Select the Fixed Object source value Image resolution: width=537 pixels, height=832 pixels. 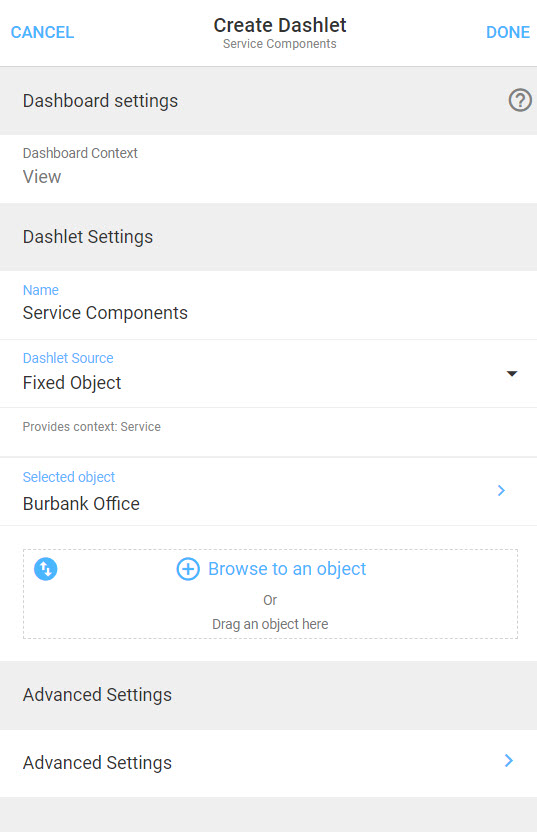coord(72,383)
